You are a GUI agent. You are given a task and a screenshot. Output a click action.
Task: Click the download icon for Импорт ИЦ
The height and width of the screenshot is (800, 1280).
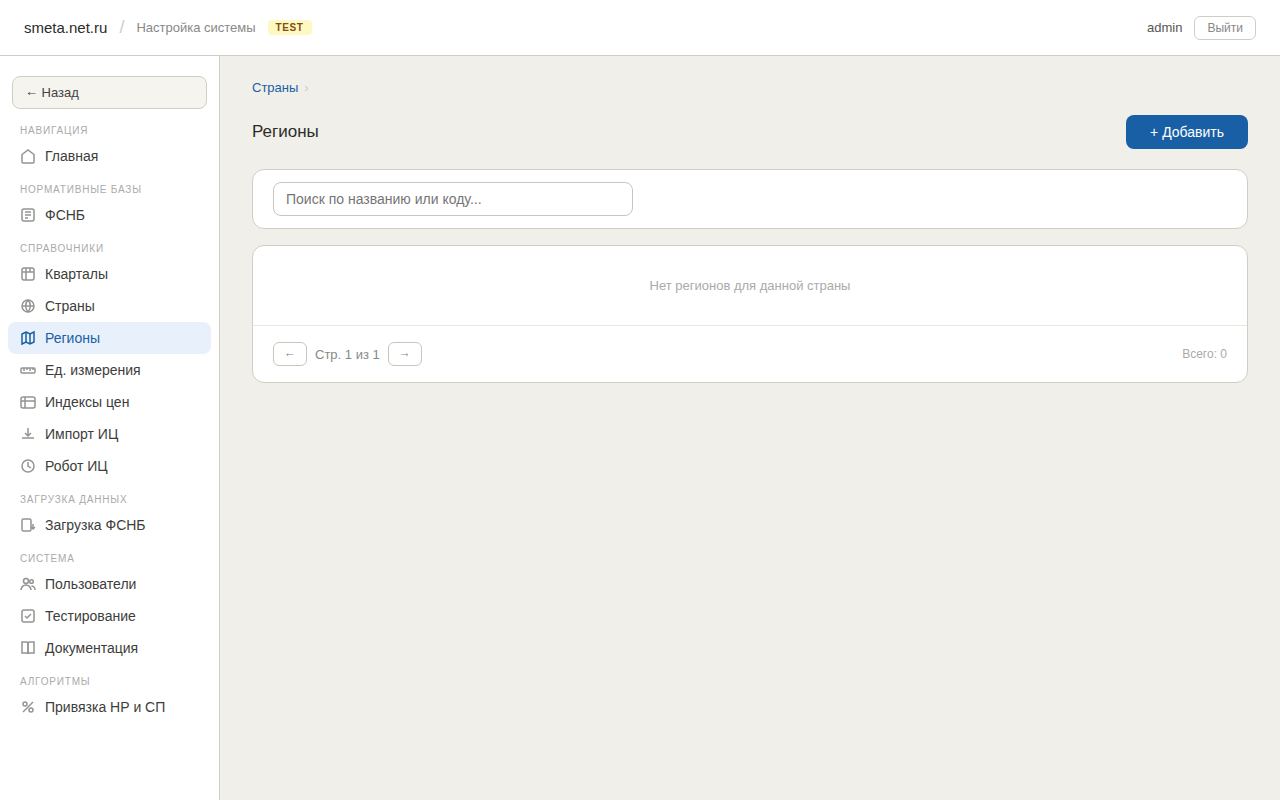pyautogui.click(x=28, y=434)
